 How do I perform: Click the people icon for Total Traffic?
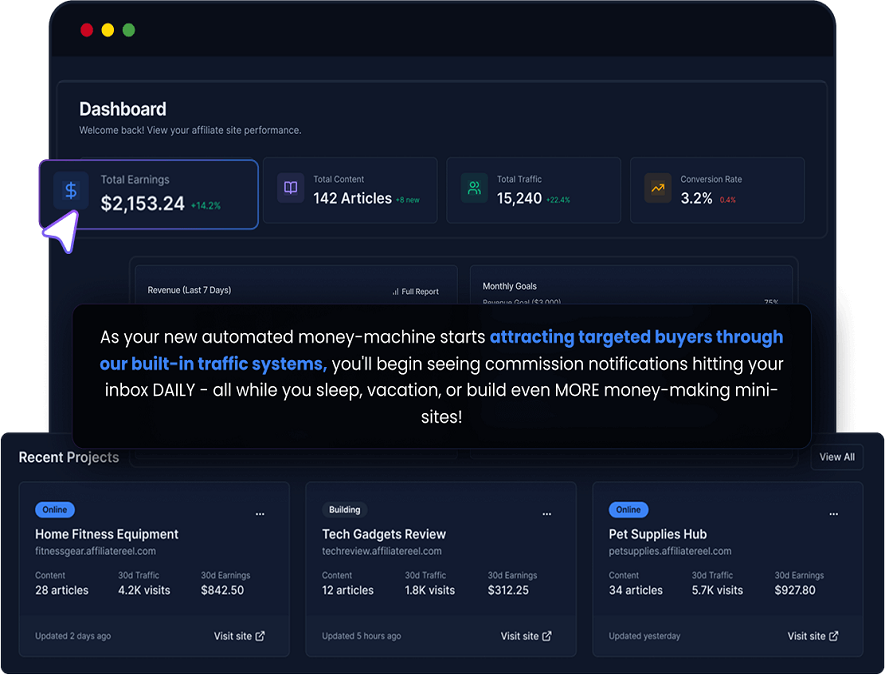[x=474, y=188]
